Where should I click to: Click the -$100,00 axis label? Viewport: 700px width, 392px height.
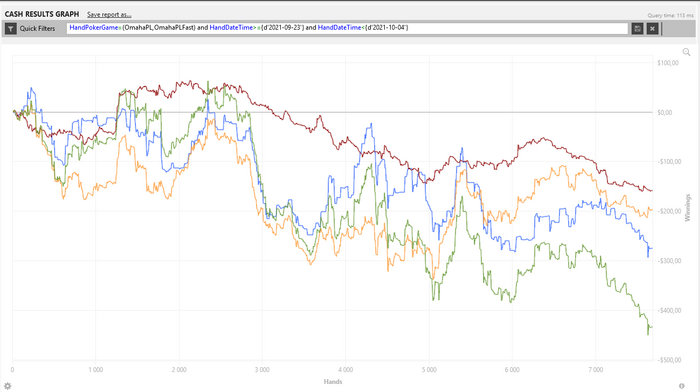pos(669,162)
